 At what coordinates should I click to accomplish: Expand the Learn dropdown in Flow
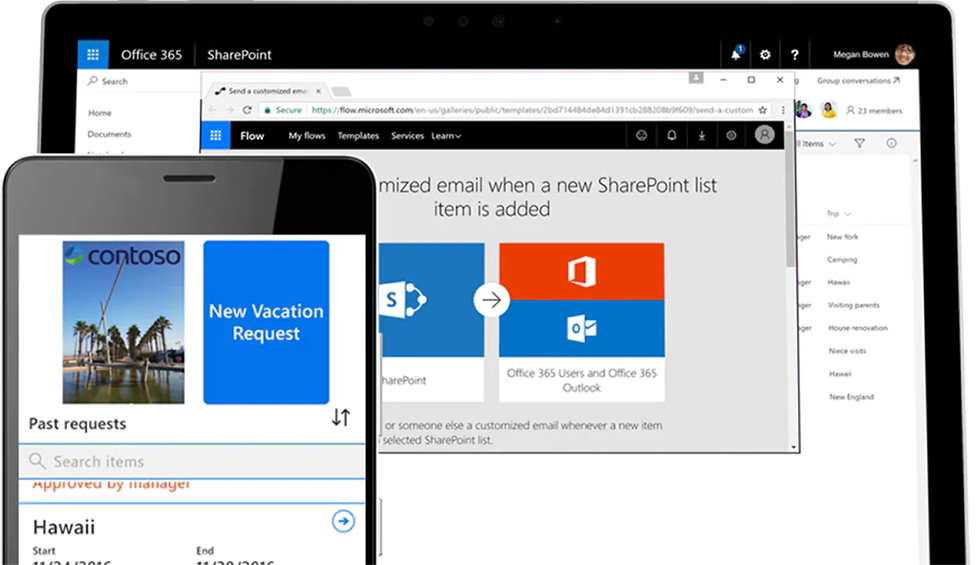[x=446, y=136]
